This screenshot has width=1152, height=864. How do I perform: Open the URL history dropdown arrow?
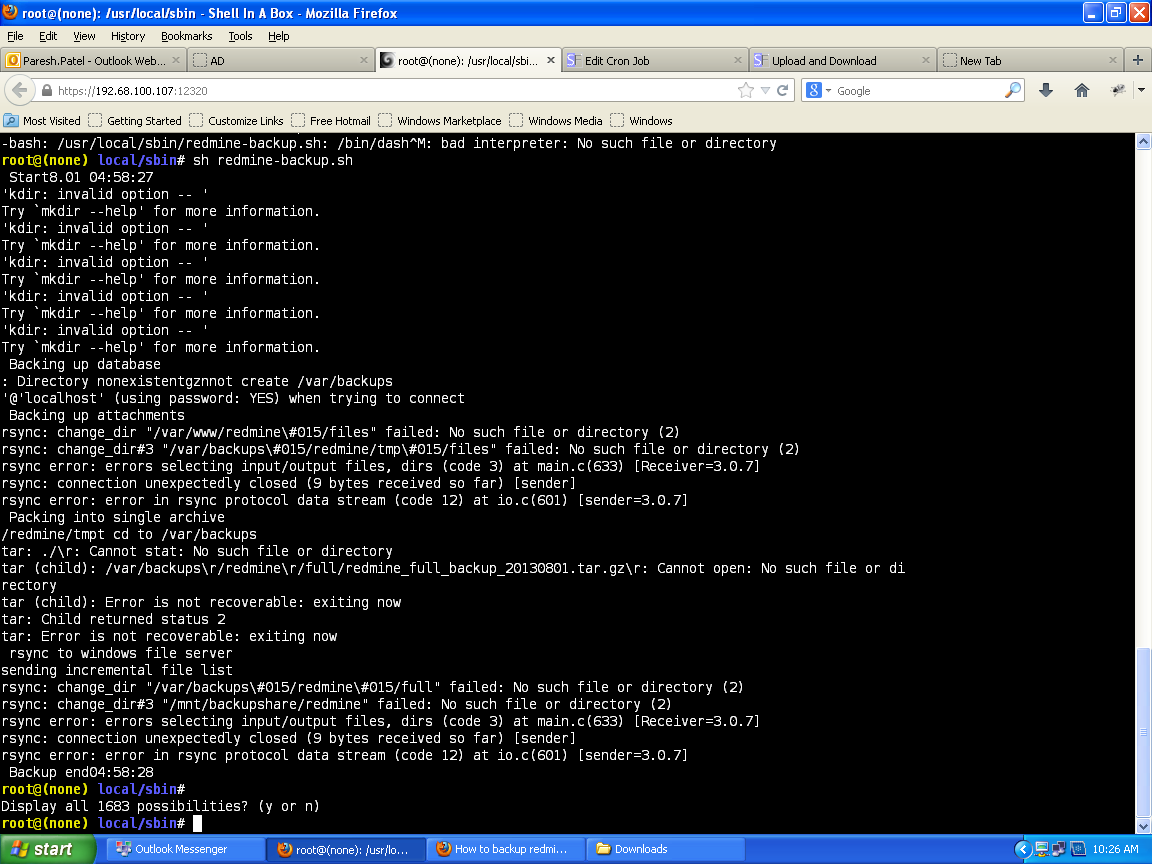(765, 90)
